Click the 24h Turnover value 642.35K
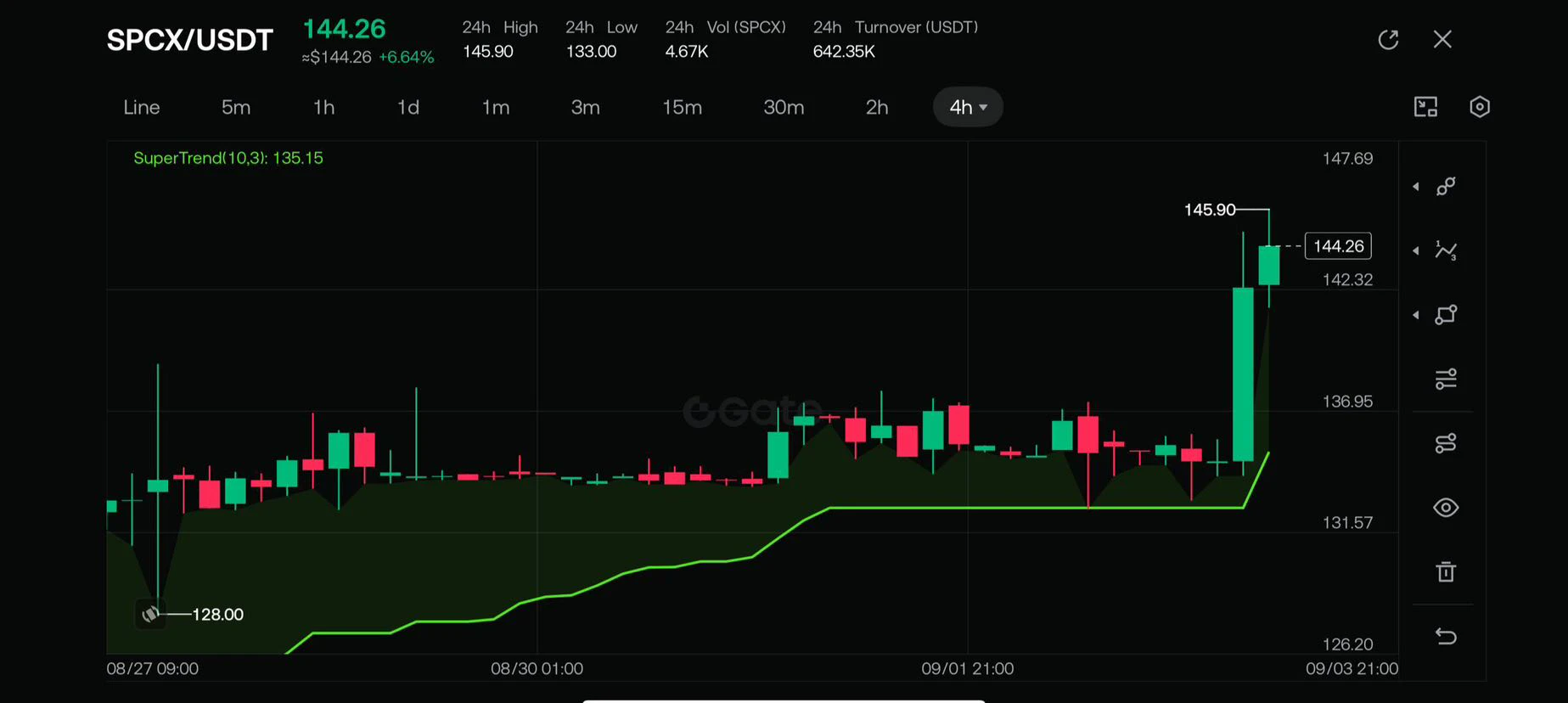The height and width of the screenshot is (703, 1568). (x=844, y=52)
